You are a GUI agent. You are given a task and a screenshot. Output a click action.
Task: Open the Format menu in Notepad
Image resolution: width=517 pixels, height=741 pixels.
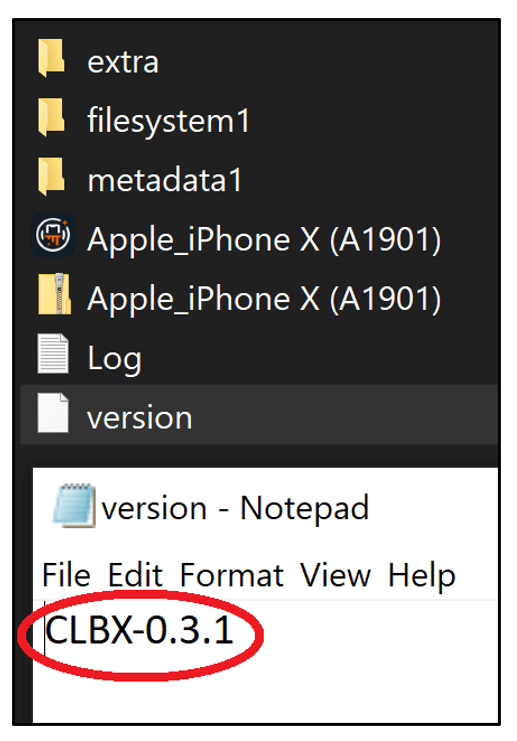[232, 575]
